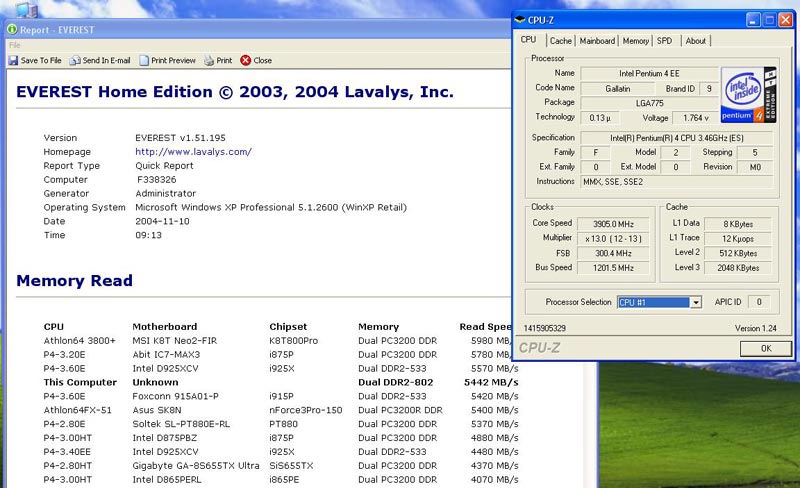This screenshot has width=800, height=488.
Task: Click the Technology value 0.13 µ
Action: pos(600,118)
